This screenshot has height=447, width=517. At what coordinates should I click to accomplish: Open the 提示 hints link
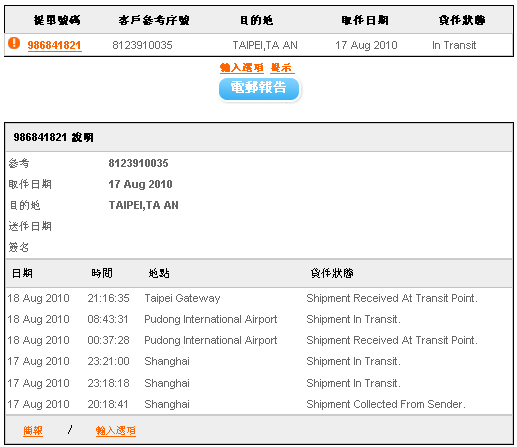pos(282,68)
